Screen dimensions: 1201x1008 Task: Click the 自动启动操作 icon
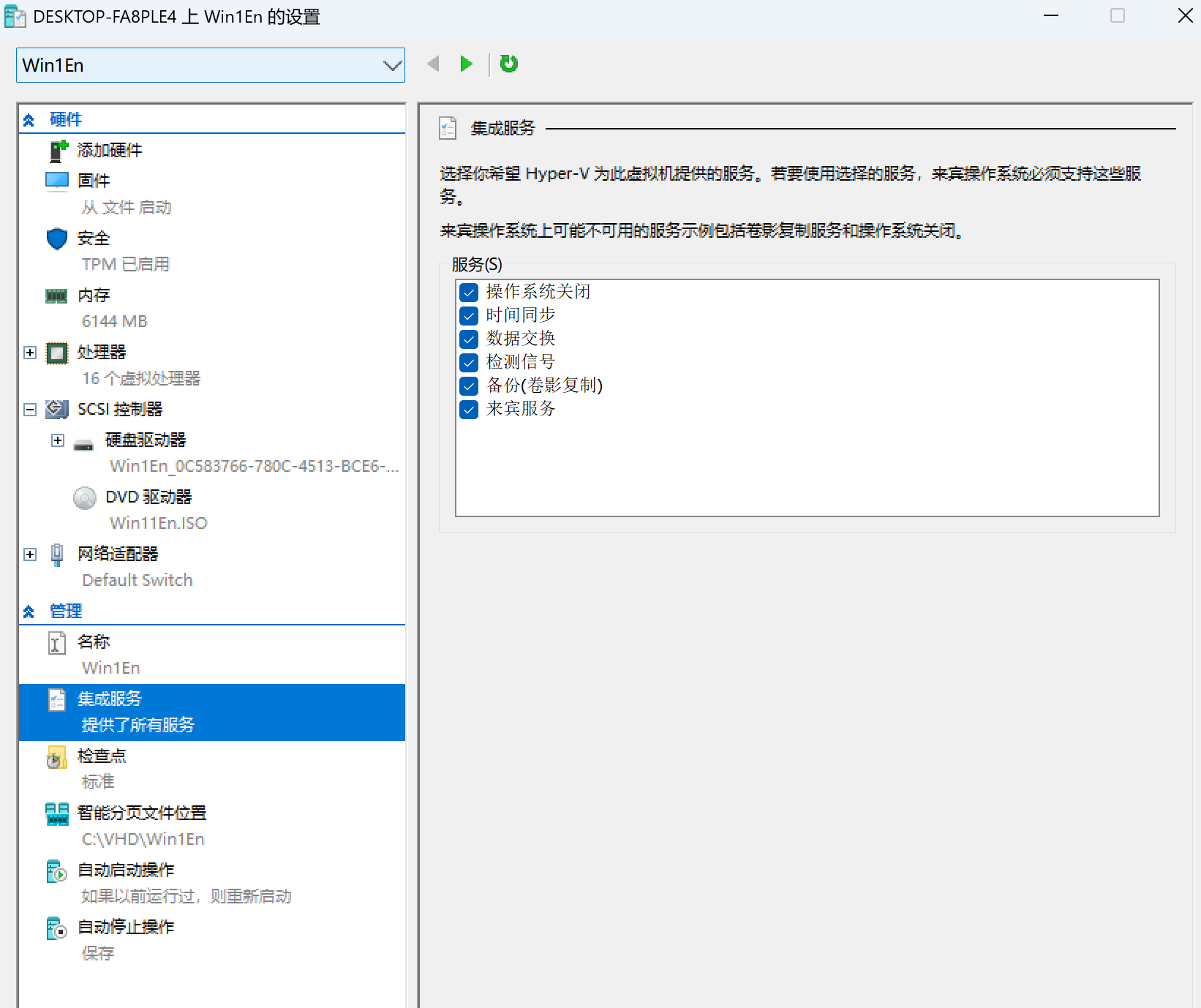57,871
